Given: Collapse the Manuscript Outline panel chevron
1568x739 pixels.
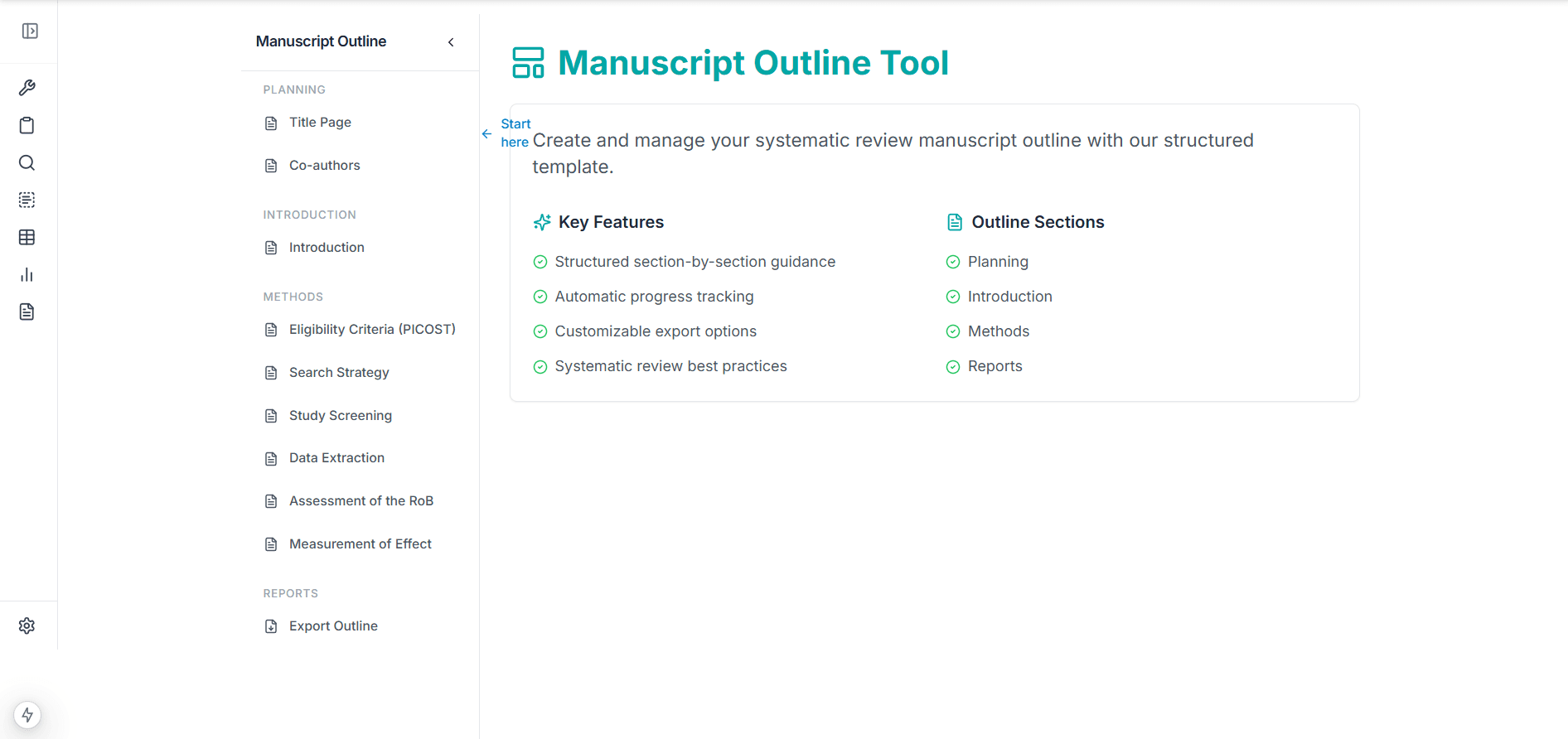Looking at the screenshot, I should point(451,42).
